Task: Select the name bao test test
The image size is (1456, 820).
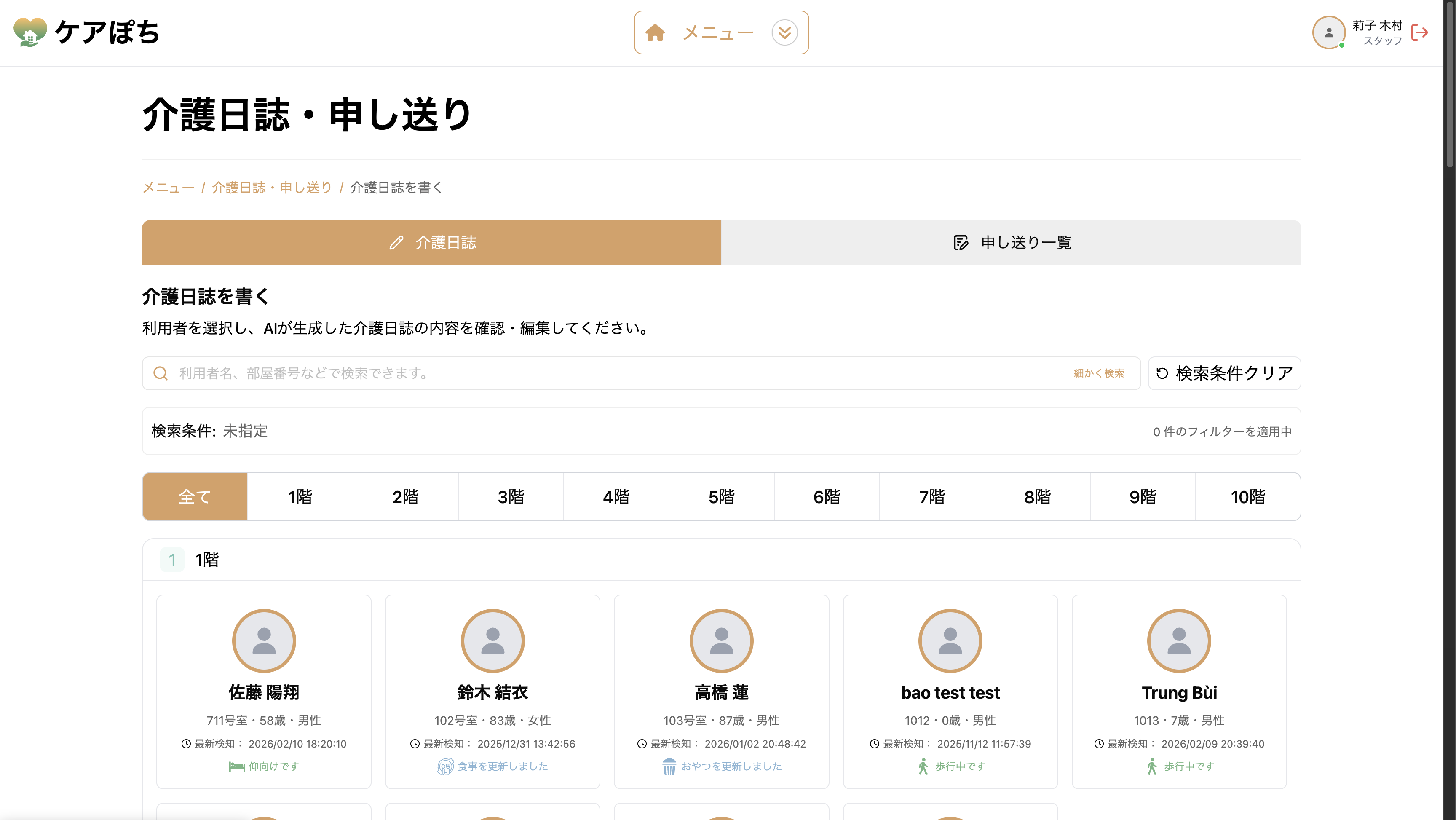Action: [x=950, y=692]
